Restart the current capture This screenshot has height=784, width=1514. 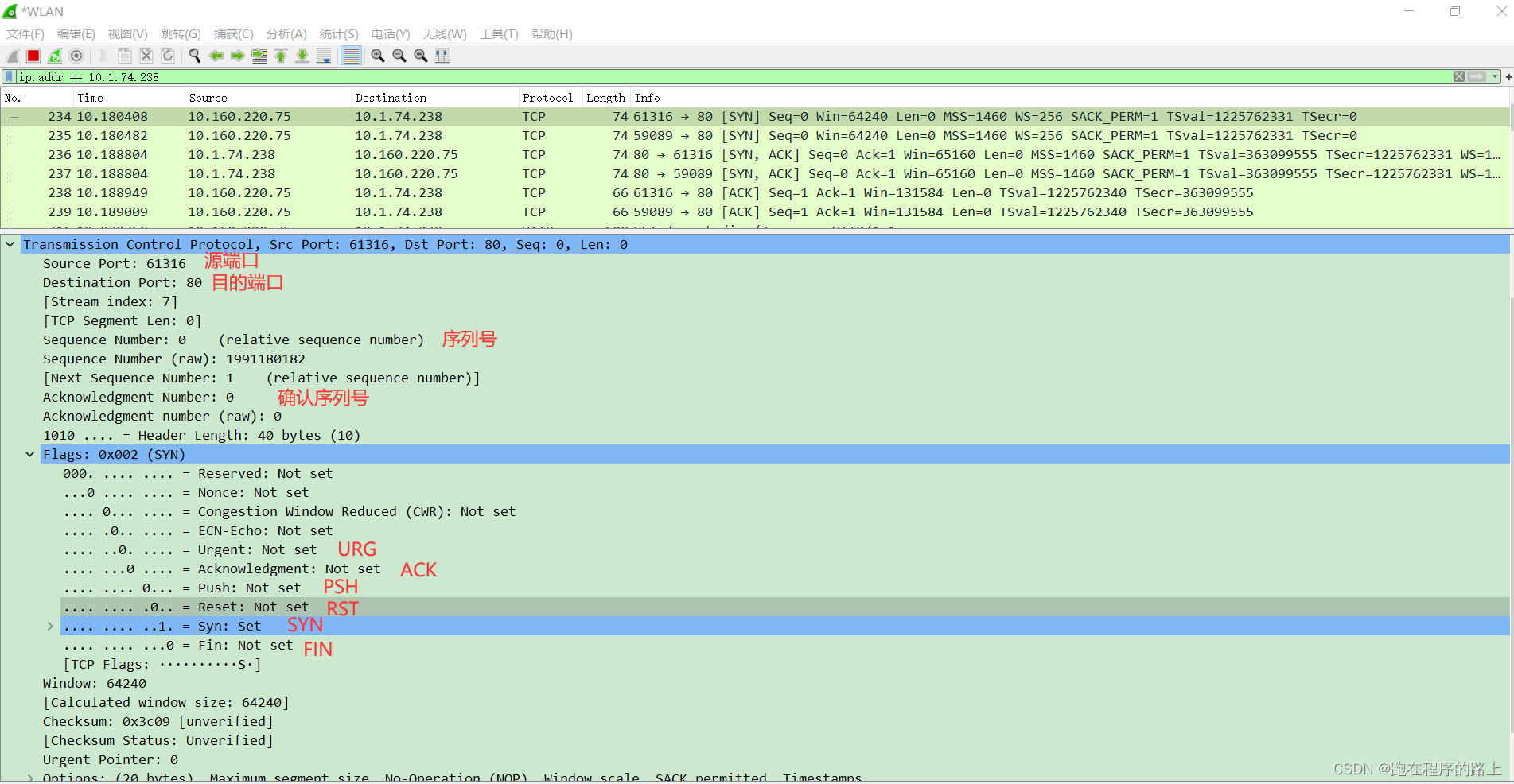tap(55, 56)
